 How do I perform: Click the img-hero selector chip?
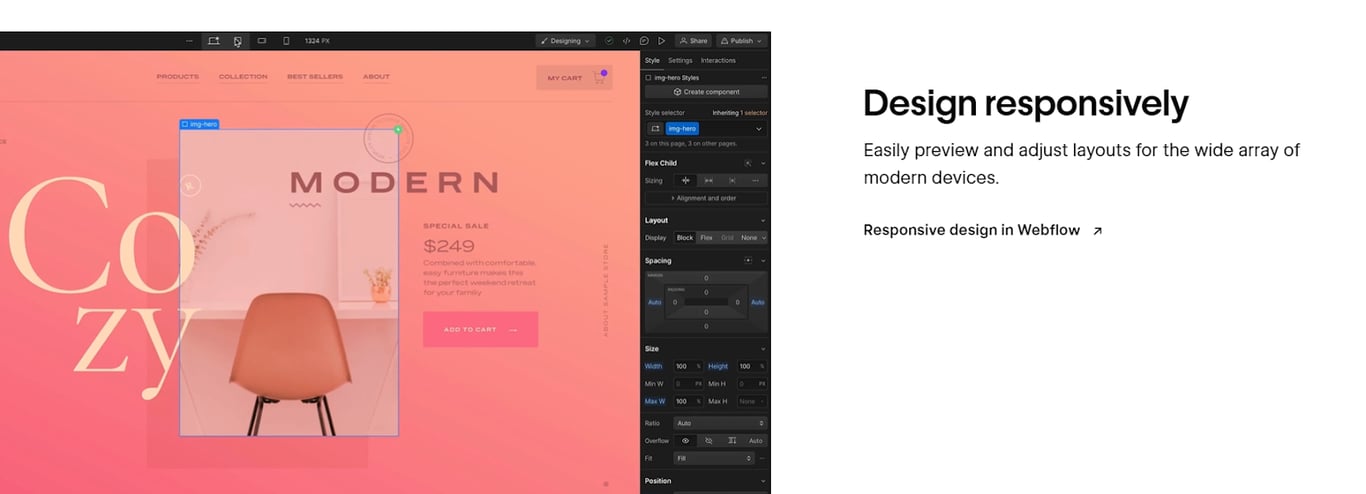tap(682, 129)
